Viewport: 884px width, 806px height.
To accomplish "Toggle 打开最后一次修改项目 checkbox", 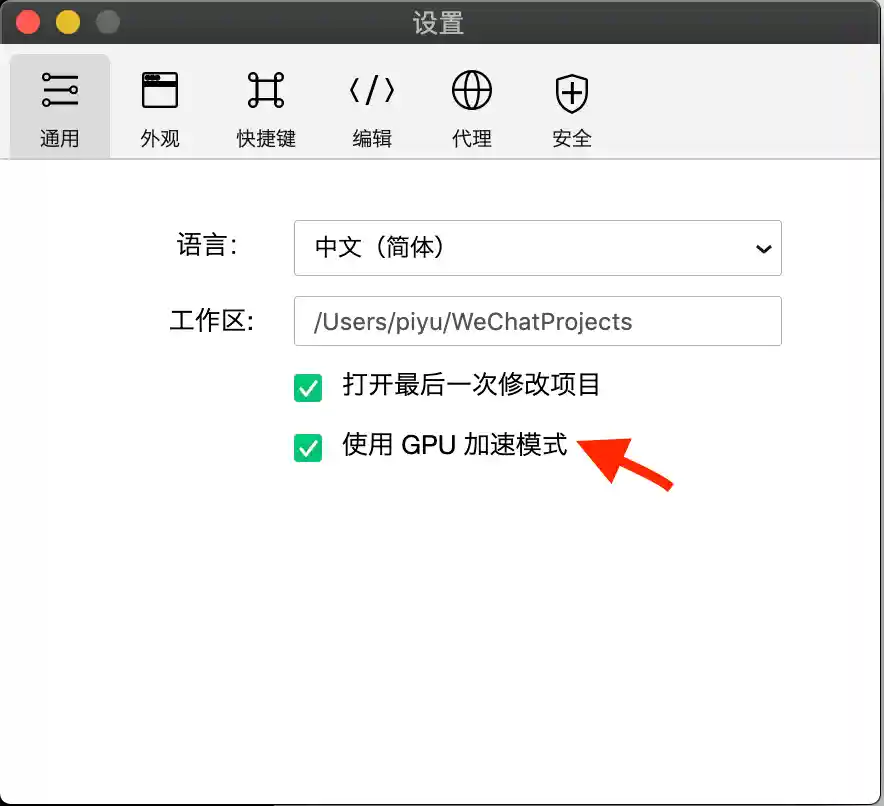I will pos(308,388).
